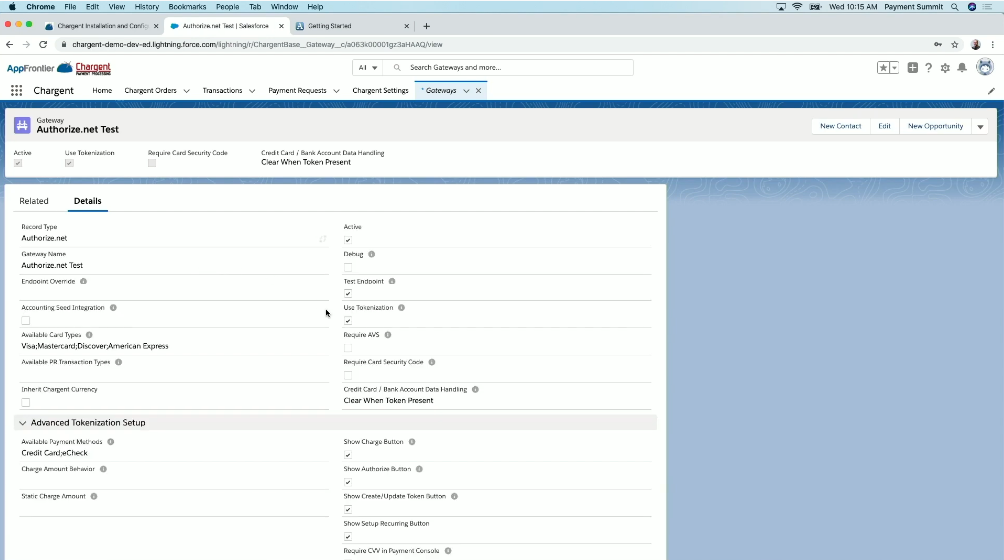Click the user profile avatar
Screen dimensions: 1004x560
[x=985, y=67]
